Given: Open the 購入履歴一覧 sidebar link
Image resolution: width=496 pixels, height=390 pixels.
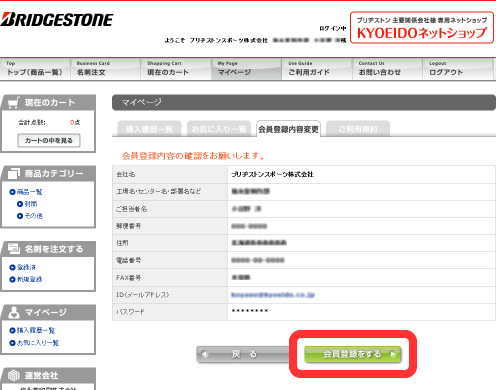Looking at the screenshot, I should coord(36,330).
